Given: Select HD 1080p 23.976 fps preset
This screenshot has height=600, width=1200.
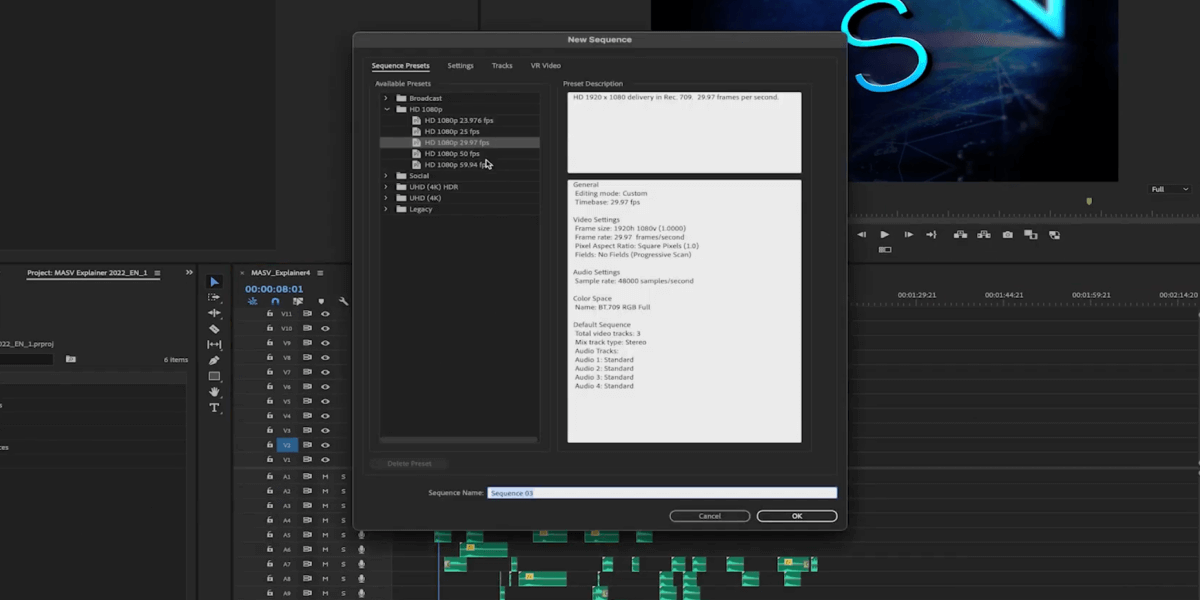Looking at the screenshot, I should tap(459, 120).
